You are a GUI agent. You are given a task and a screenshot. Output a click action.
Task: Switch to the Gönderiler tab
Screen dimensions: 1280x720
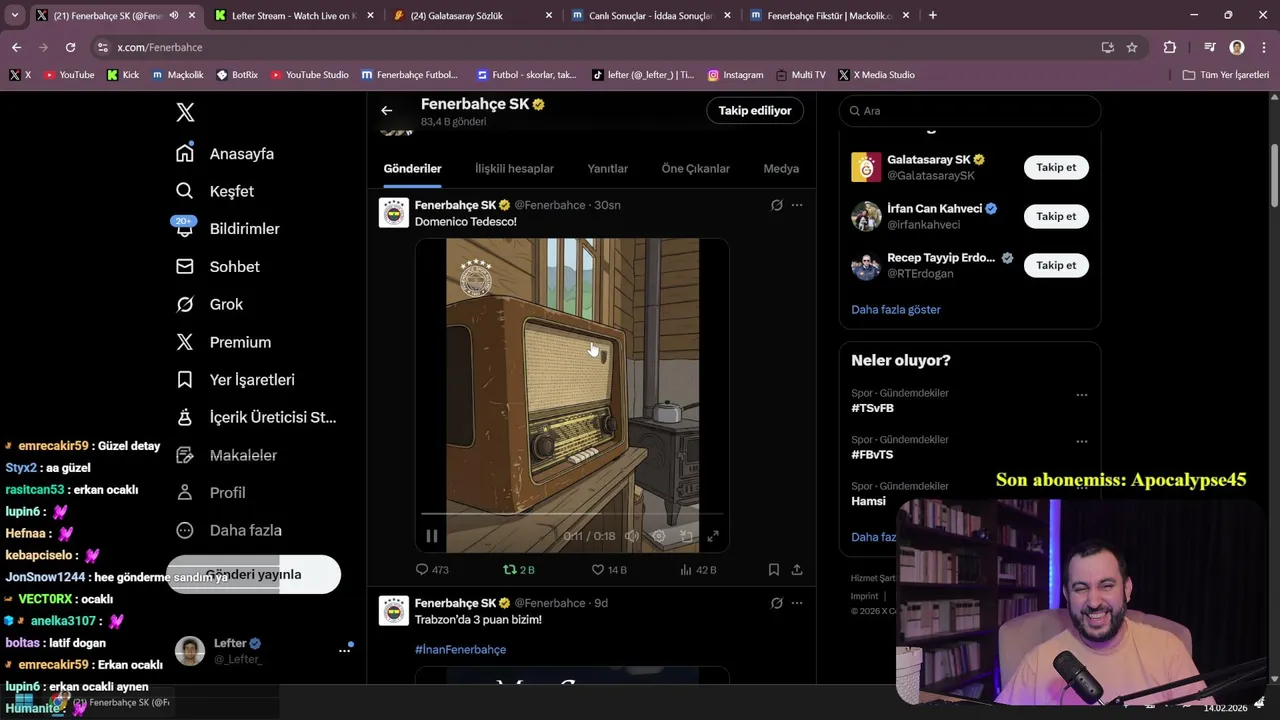coord(412,168)
